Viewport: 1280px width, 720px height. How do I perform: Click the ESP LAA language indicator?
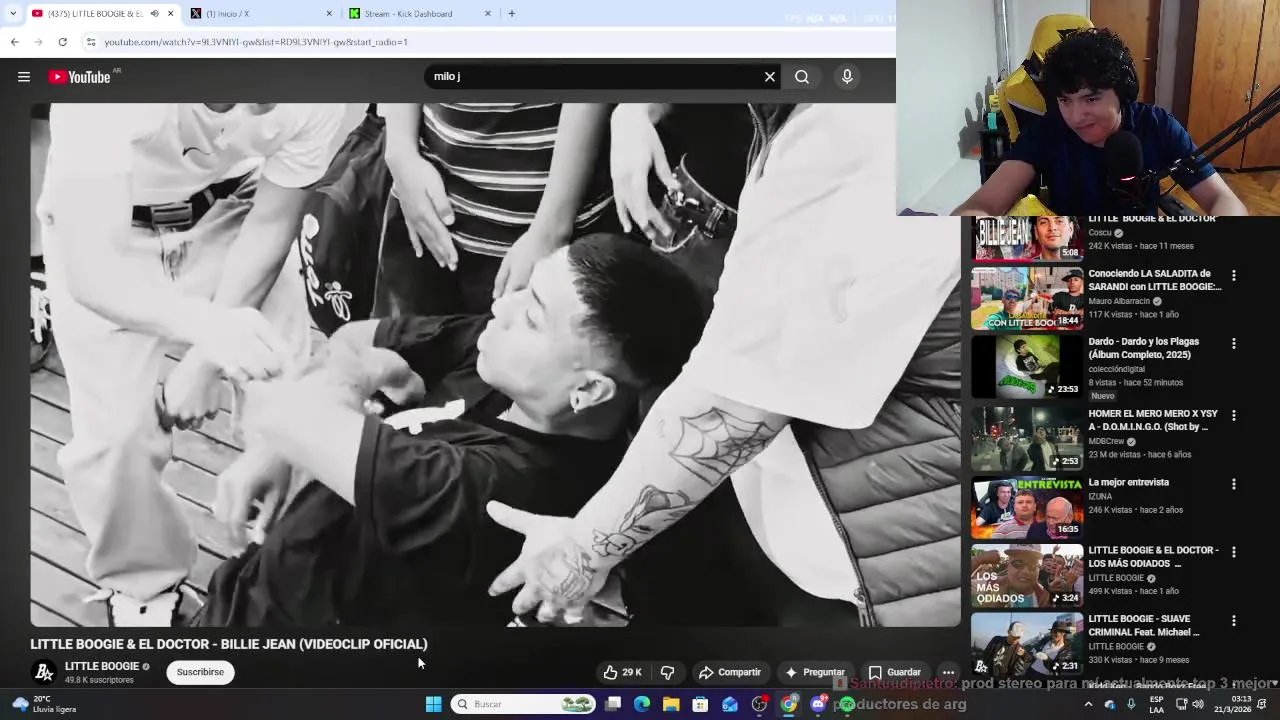coord(1156,704)
